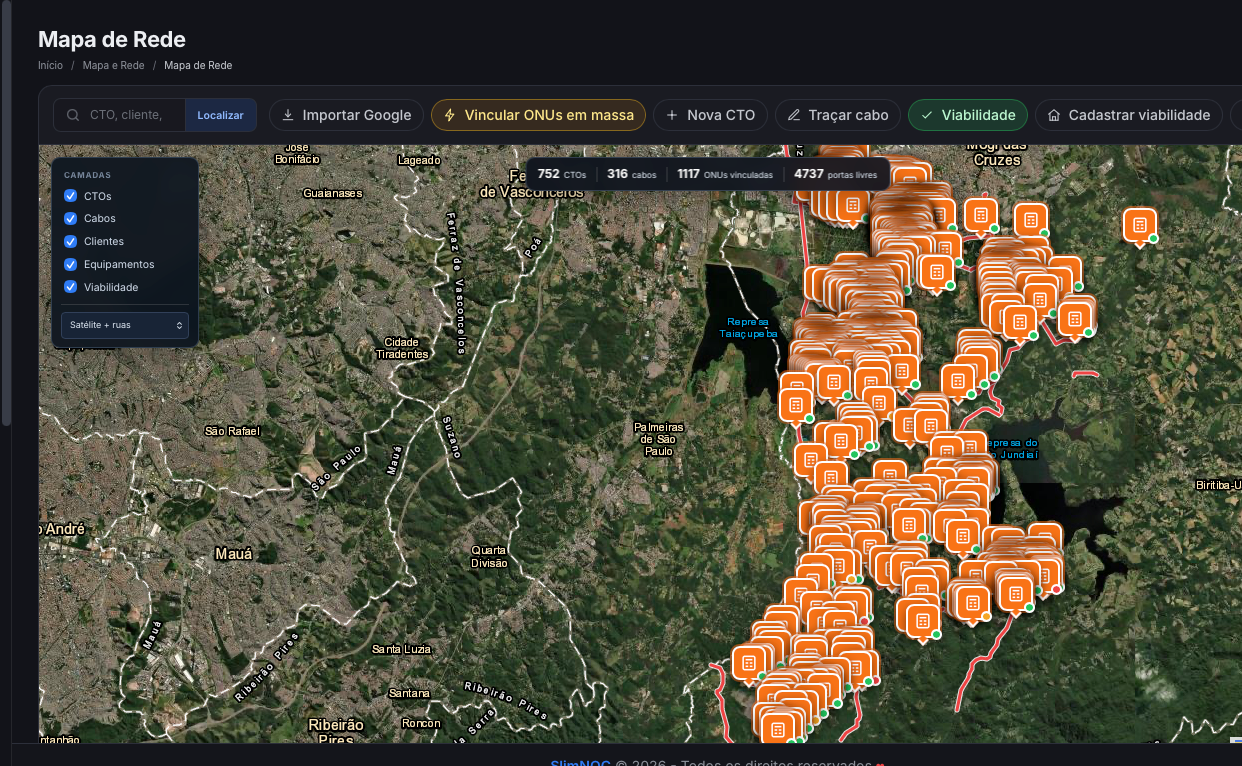Create a new CTO with Nova CTO
The height and width of the screenshot is (766, 1242).
710,115
